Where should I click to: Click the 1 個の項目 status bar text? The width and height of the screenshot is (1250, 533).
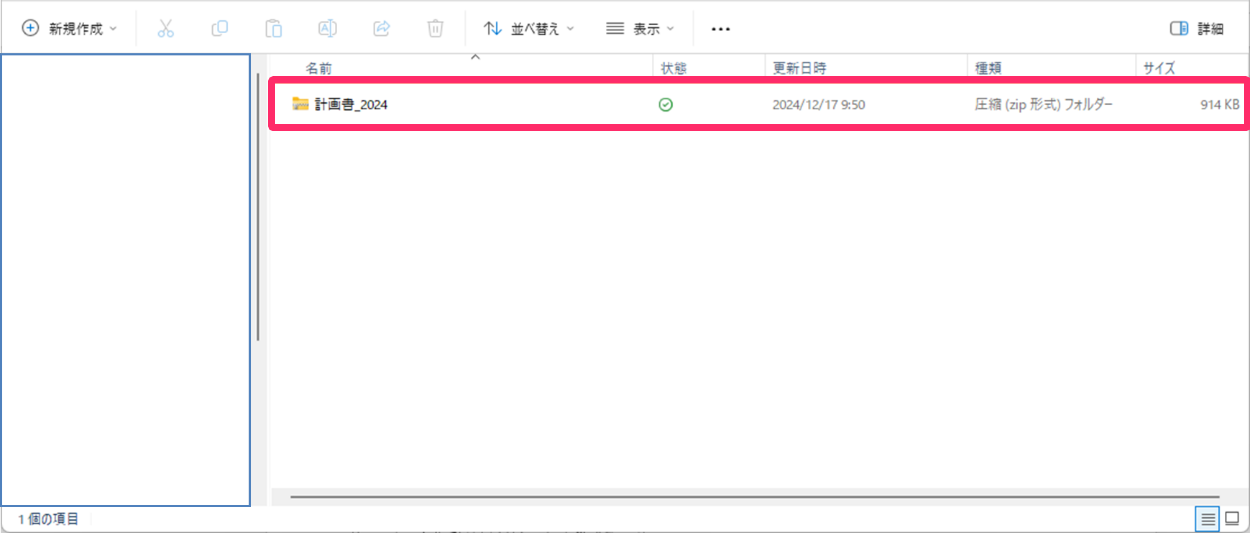(48, 519)
